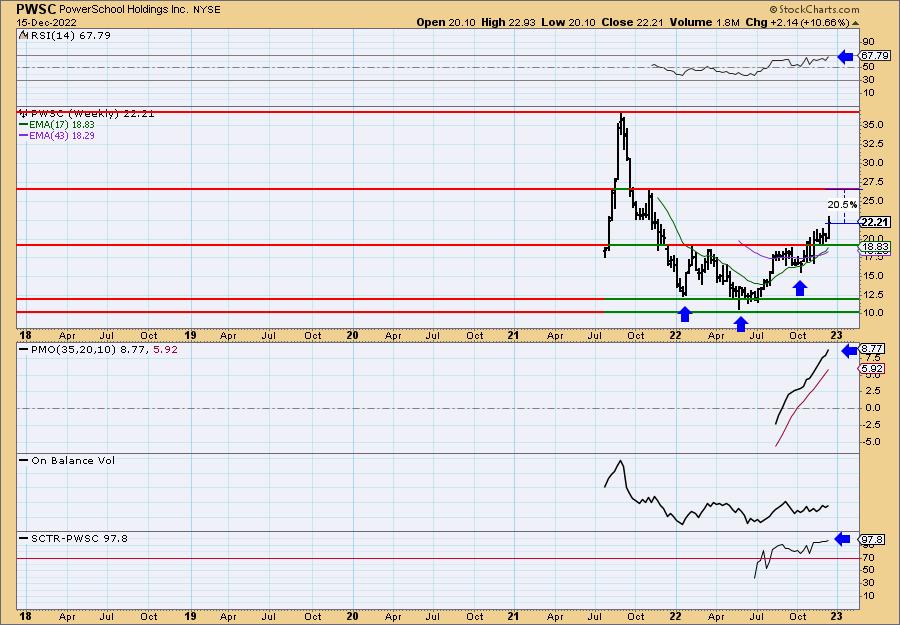Image resolution: width=900 pixels, height=625 pixels.
Task: Click the 12.5 price axis label
Action: click(872, 294)
